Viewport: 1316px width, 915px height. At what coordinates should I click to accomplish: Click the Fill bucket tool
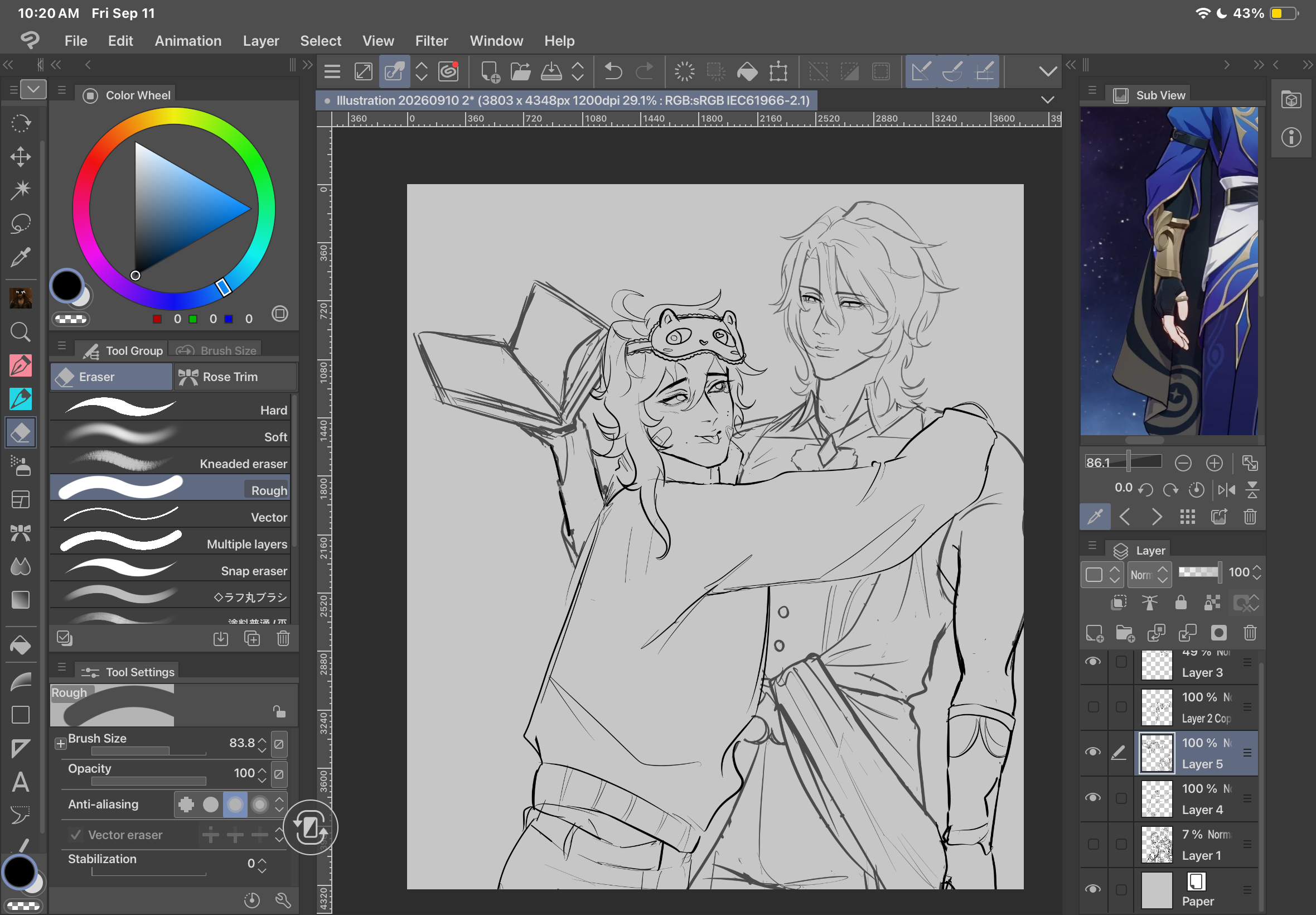[21, 646]
